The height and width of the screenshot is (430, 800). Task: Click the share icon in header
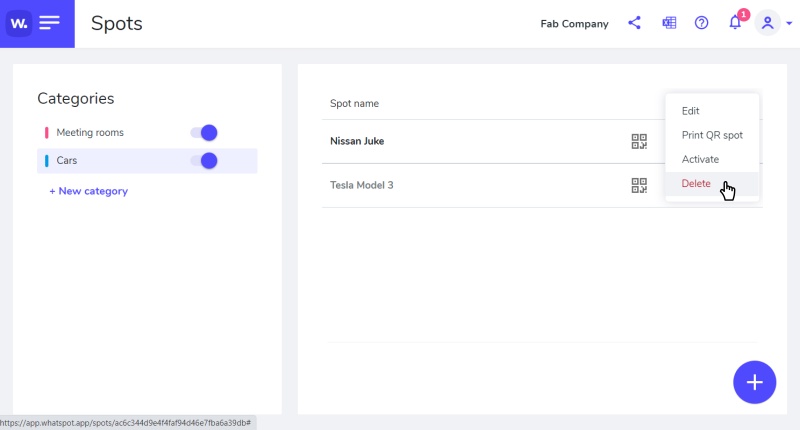pos(634,23)
